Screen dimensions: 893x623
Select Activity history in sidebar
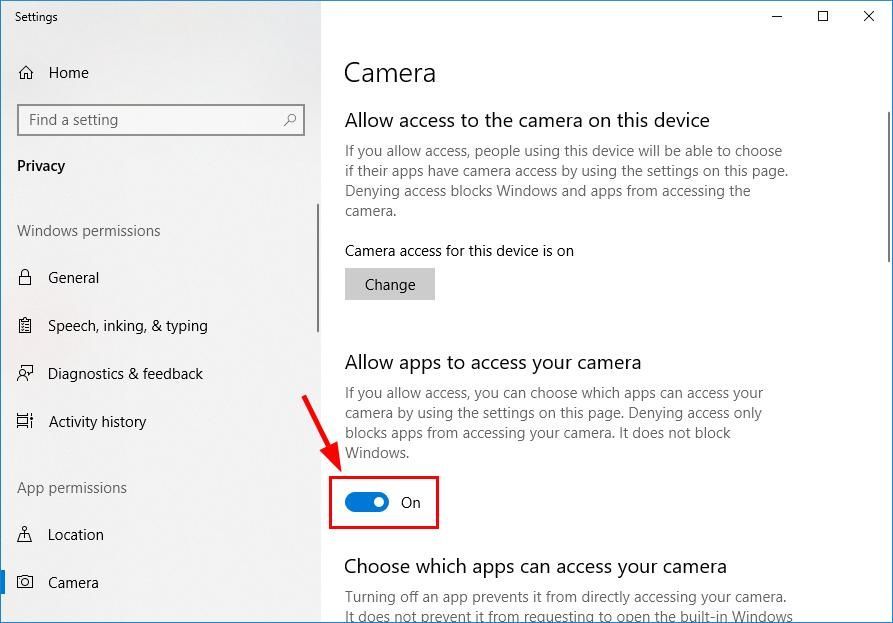pos(97,422)
